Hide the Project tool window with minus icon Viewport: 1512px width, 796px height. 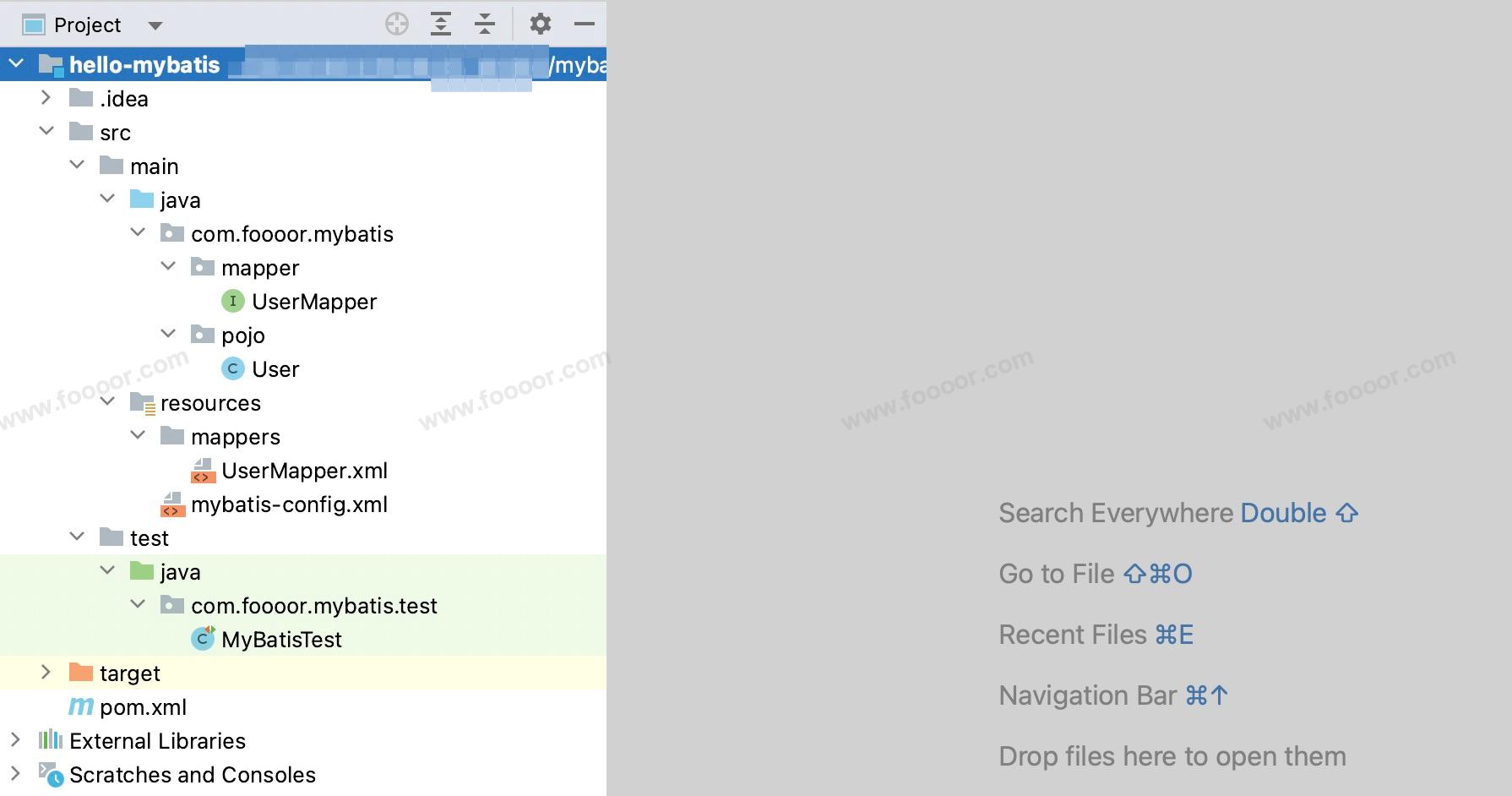[x=584, y=25]
